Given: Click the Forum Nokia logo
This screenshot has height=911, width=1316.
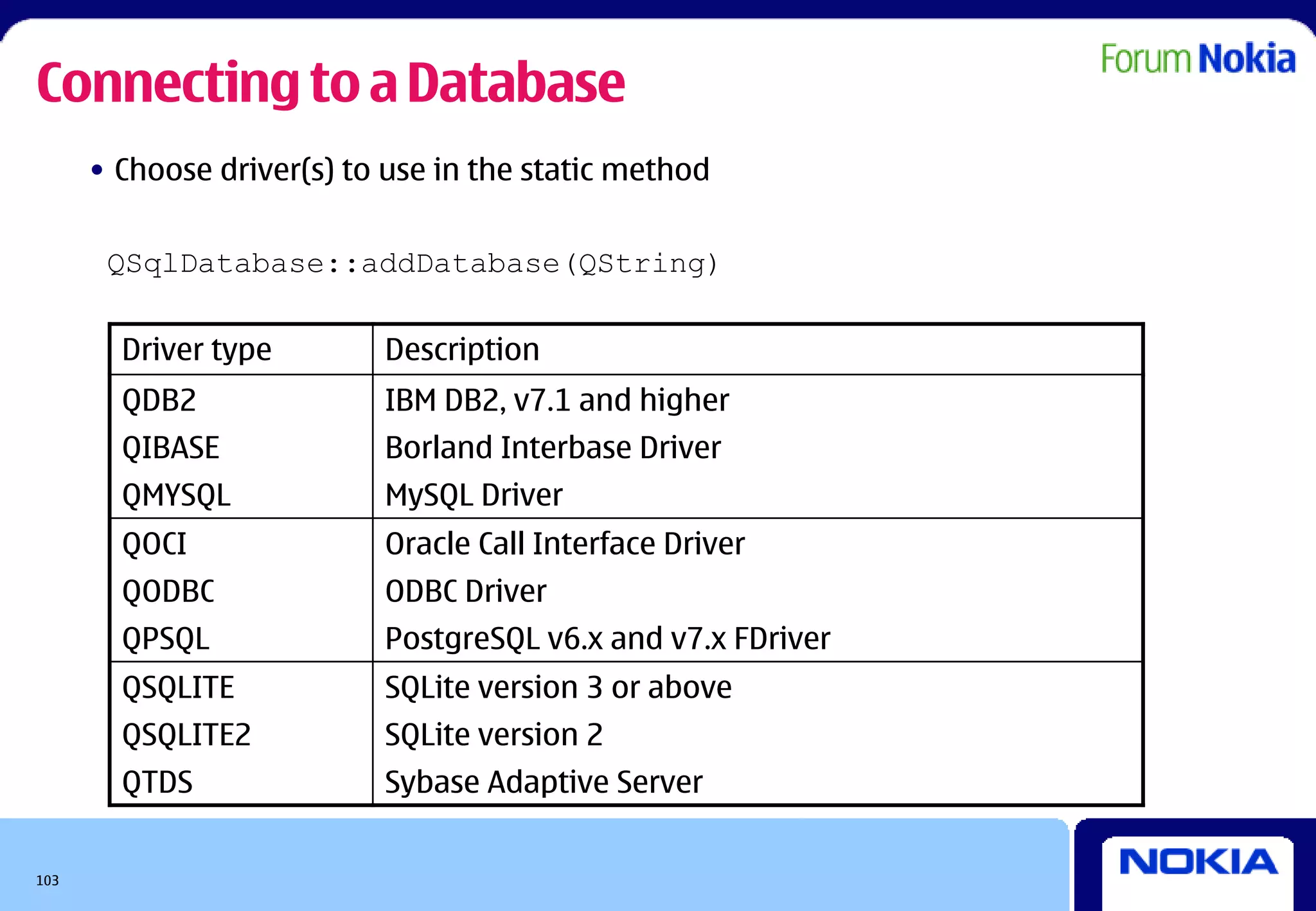Looking at the screenshot, I should tap(1198, 59).
